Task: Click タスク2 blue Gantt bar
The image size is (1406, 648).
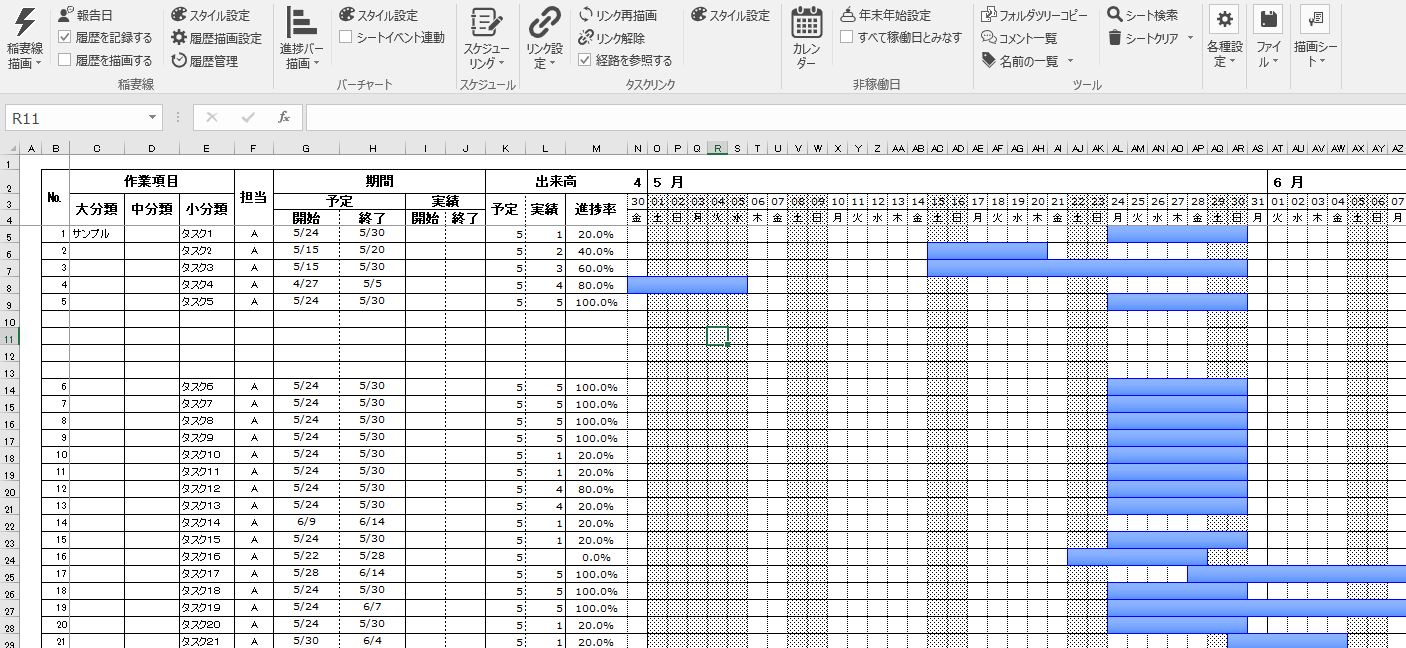Action: 987,251
